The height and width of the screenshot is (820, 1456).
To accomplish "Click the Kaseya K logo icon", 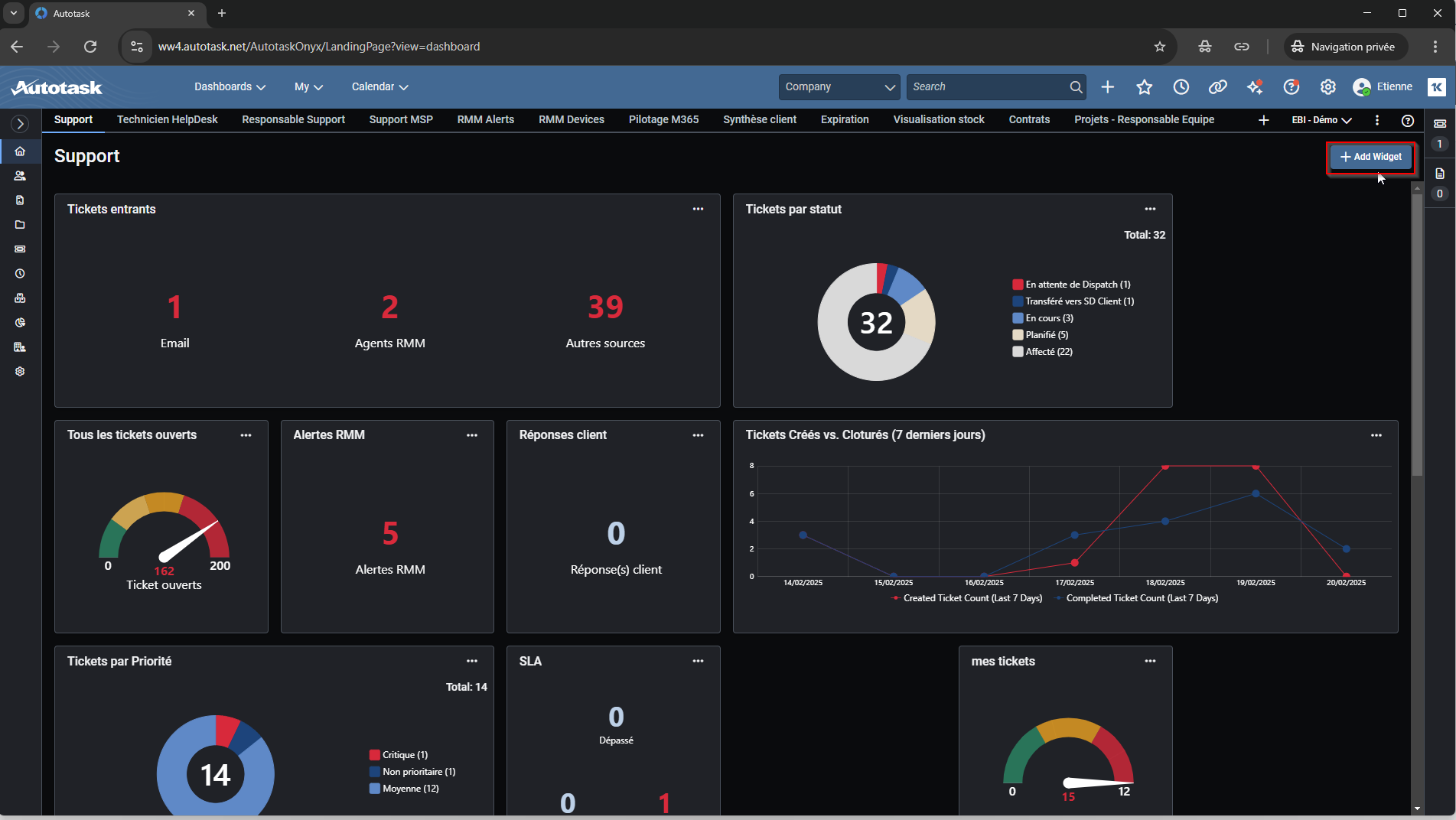I will (x=1437, y=87).
